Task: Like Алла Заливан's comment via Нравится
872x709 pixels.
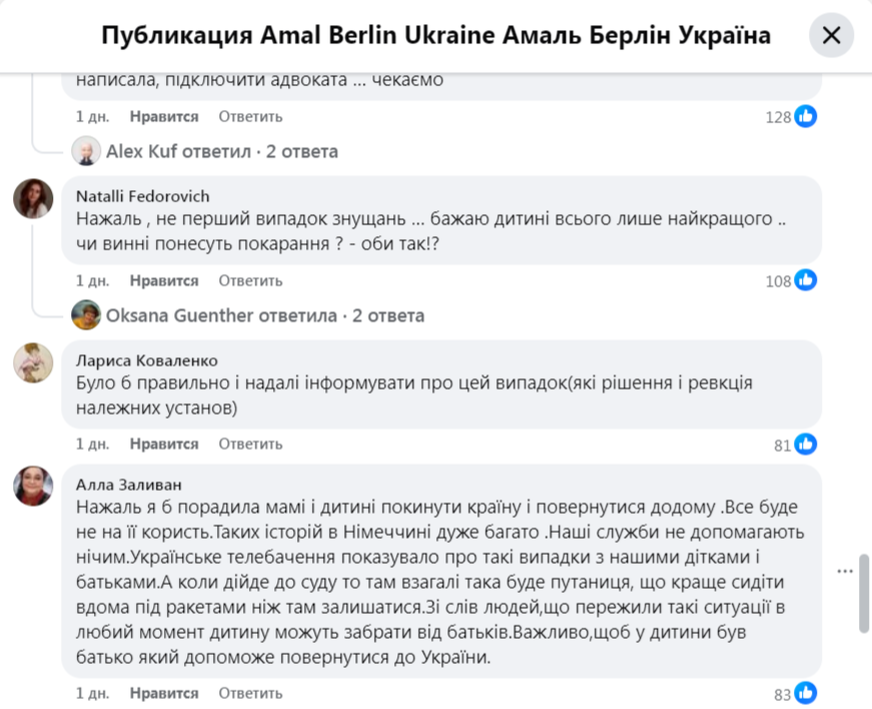Action: pos(164,692)
